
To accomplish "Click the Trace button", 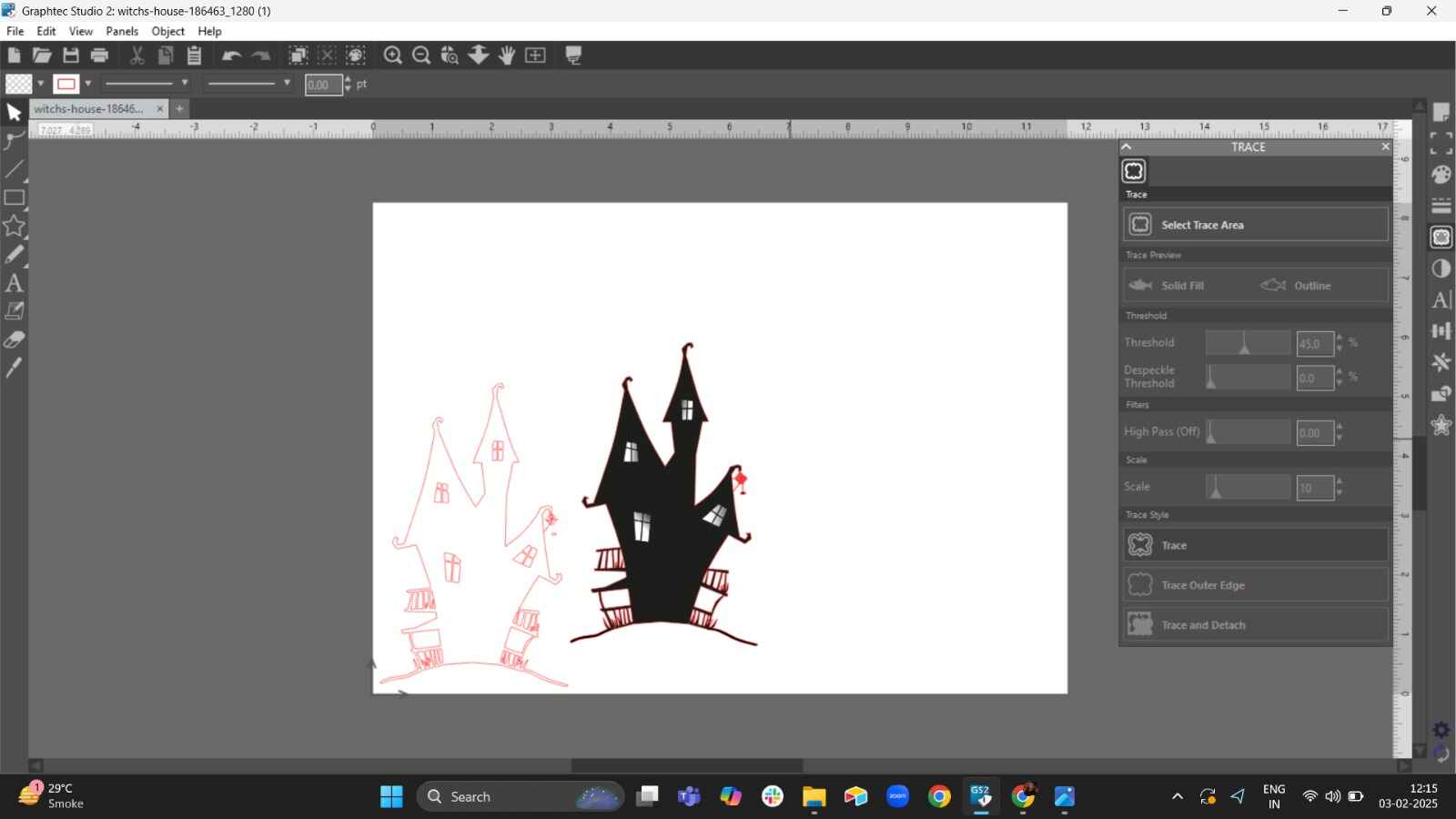I will 1255,545.
